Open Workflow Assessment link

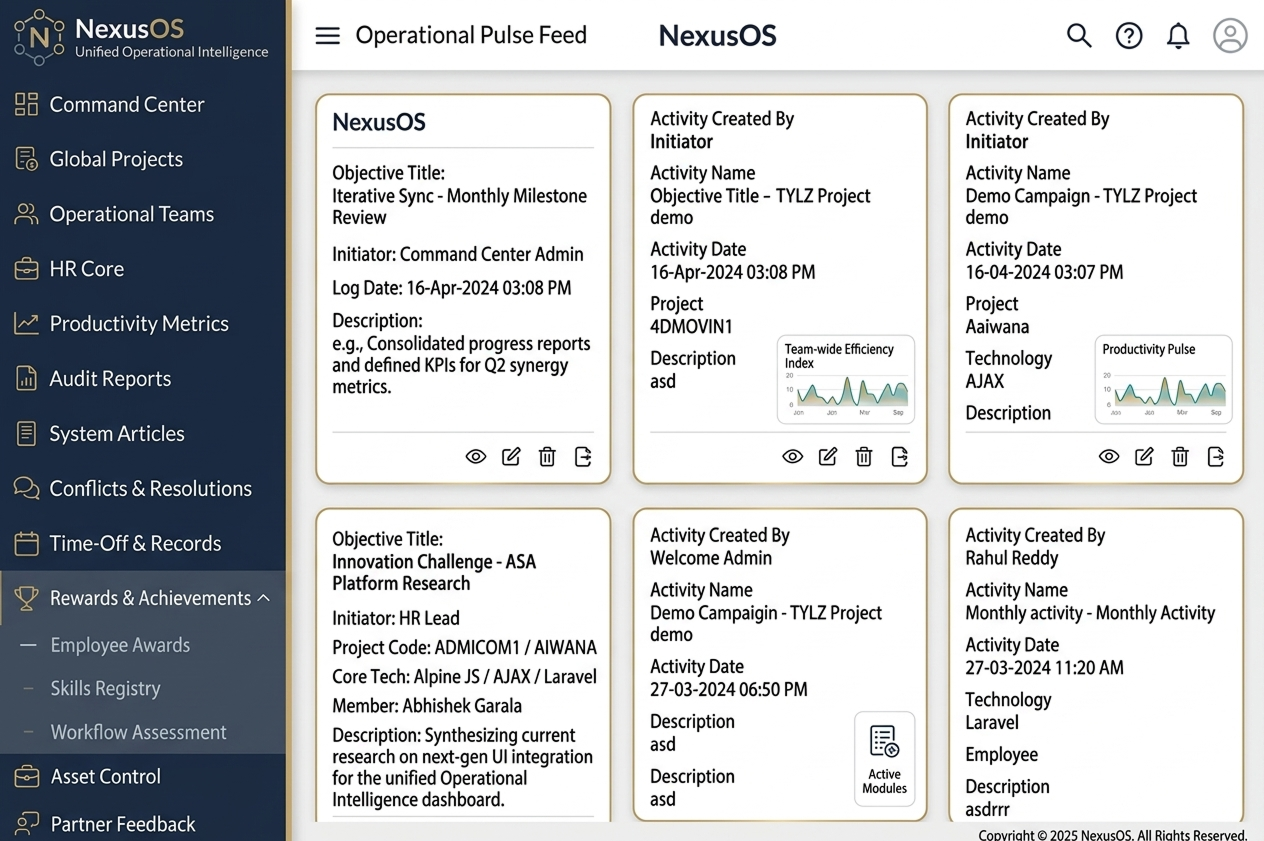(138, 732)
